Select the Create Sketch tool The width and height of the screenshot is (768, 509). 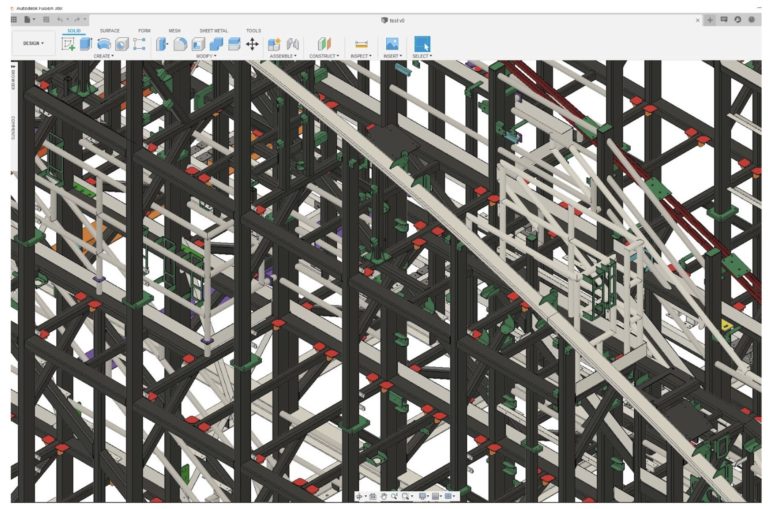tap(68, 44)
